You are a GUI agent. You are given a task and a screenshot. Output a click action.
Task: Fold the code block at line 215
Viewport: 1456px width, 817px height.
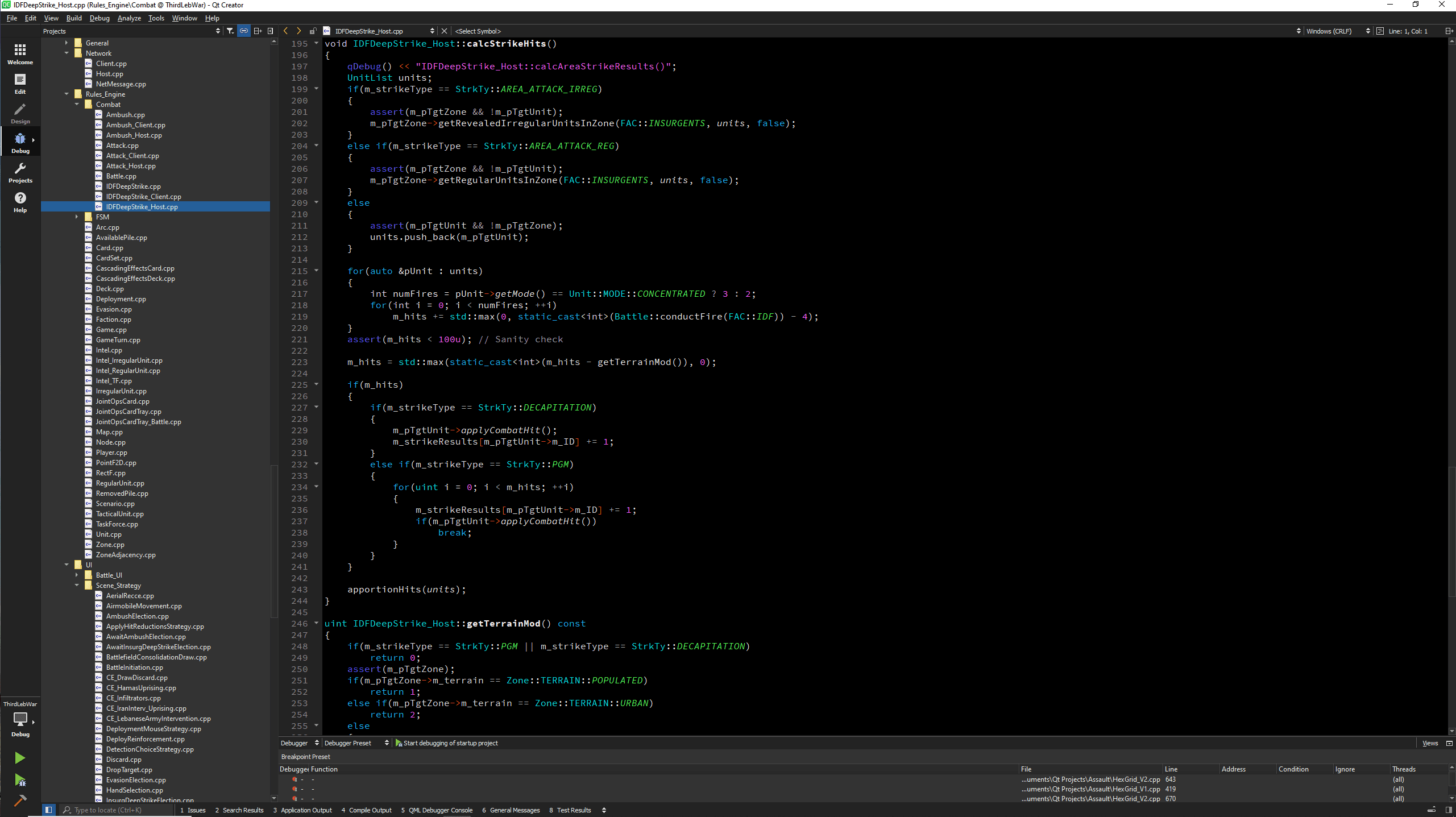pos(317,271)
